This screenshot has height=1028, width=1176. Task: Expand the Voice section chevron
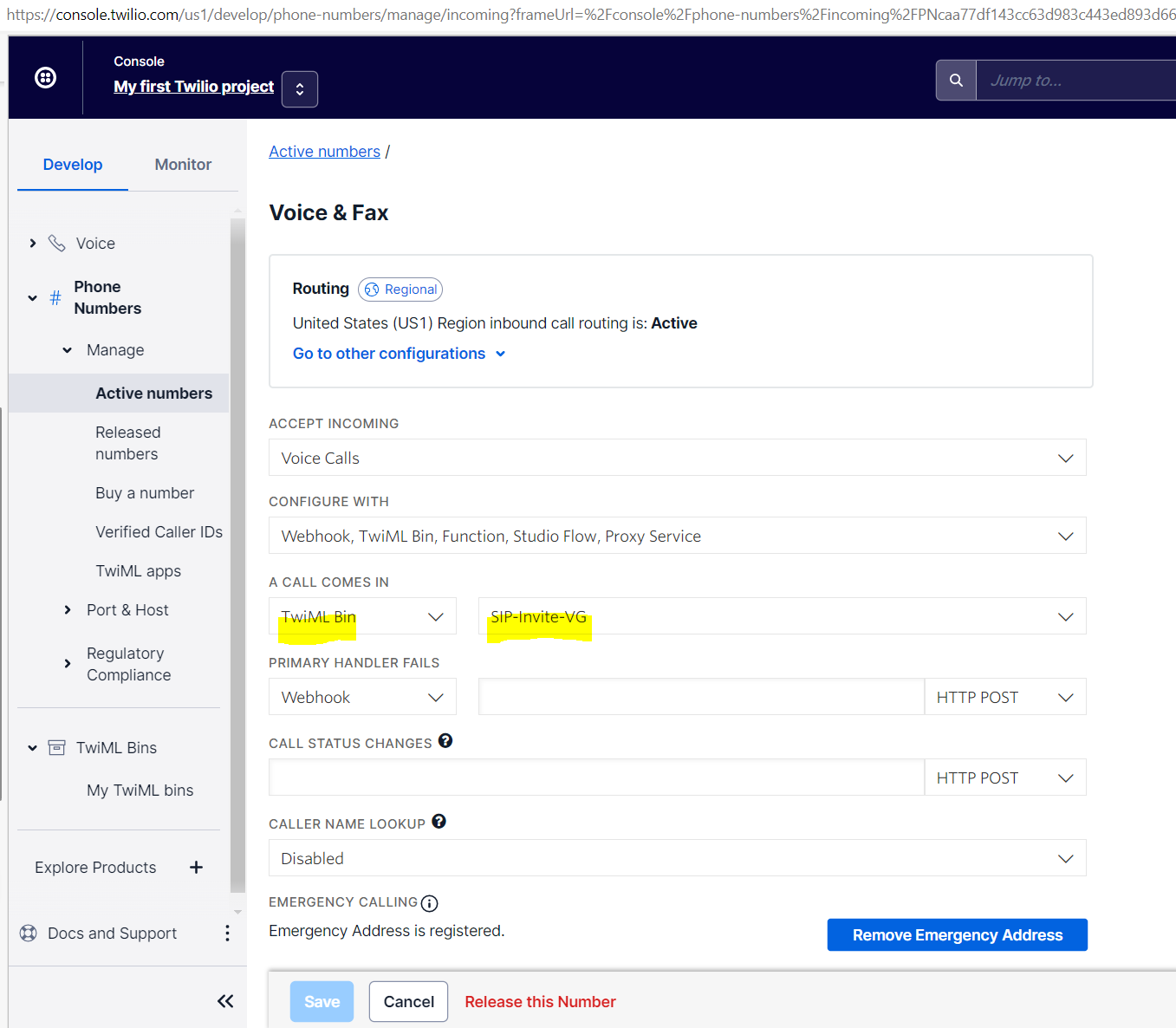33,244
